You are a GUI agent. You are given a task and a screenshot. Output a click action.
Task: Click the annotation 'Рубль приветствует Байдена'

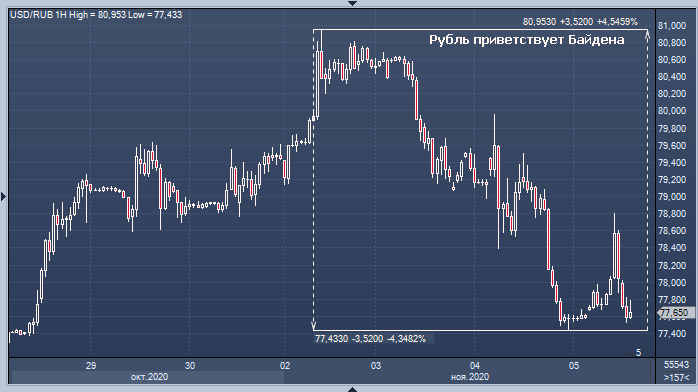(527, 40)
